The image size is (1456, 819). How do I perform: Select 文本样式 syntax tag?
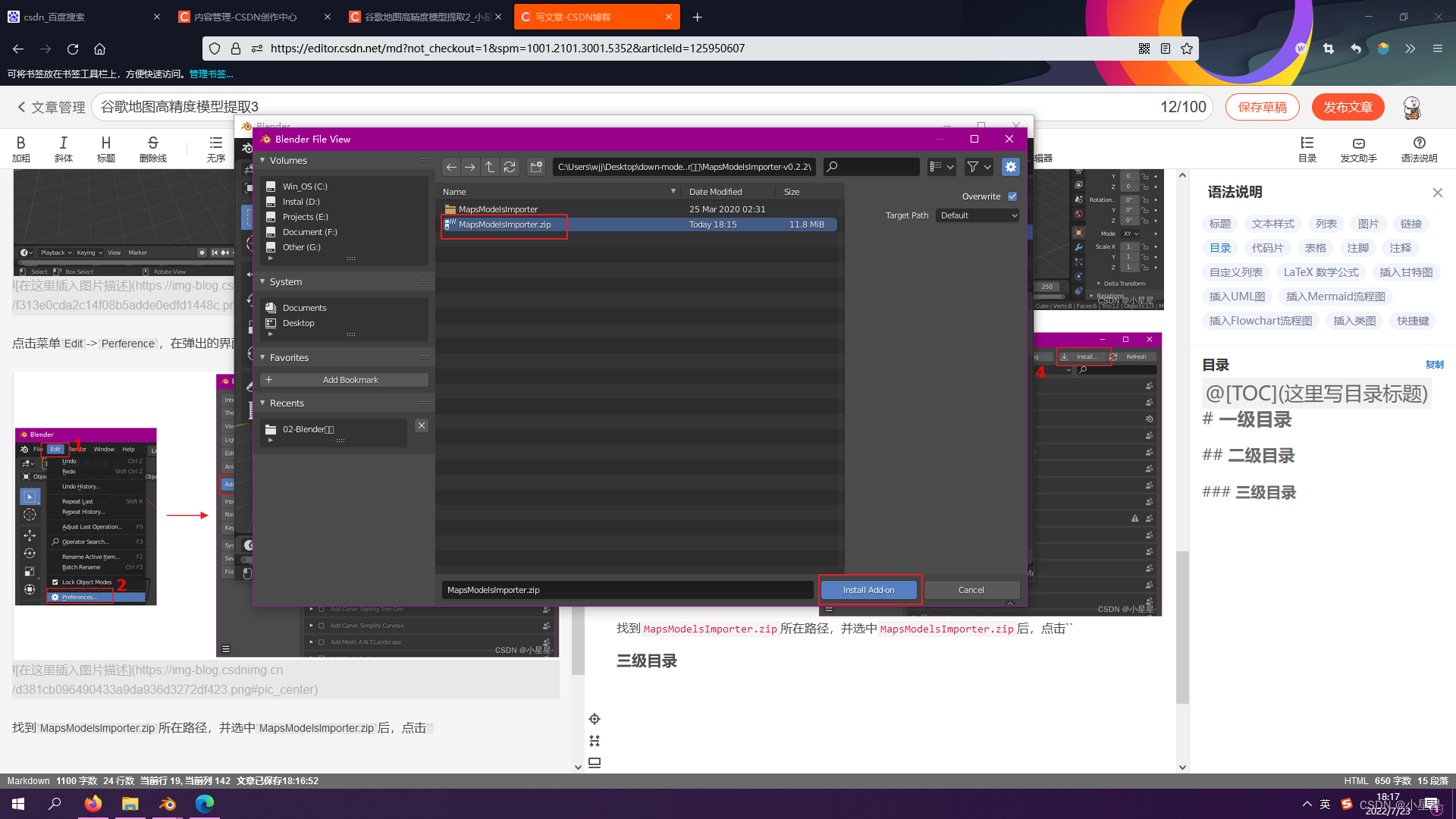[1272, 224]
